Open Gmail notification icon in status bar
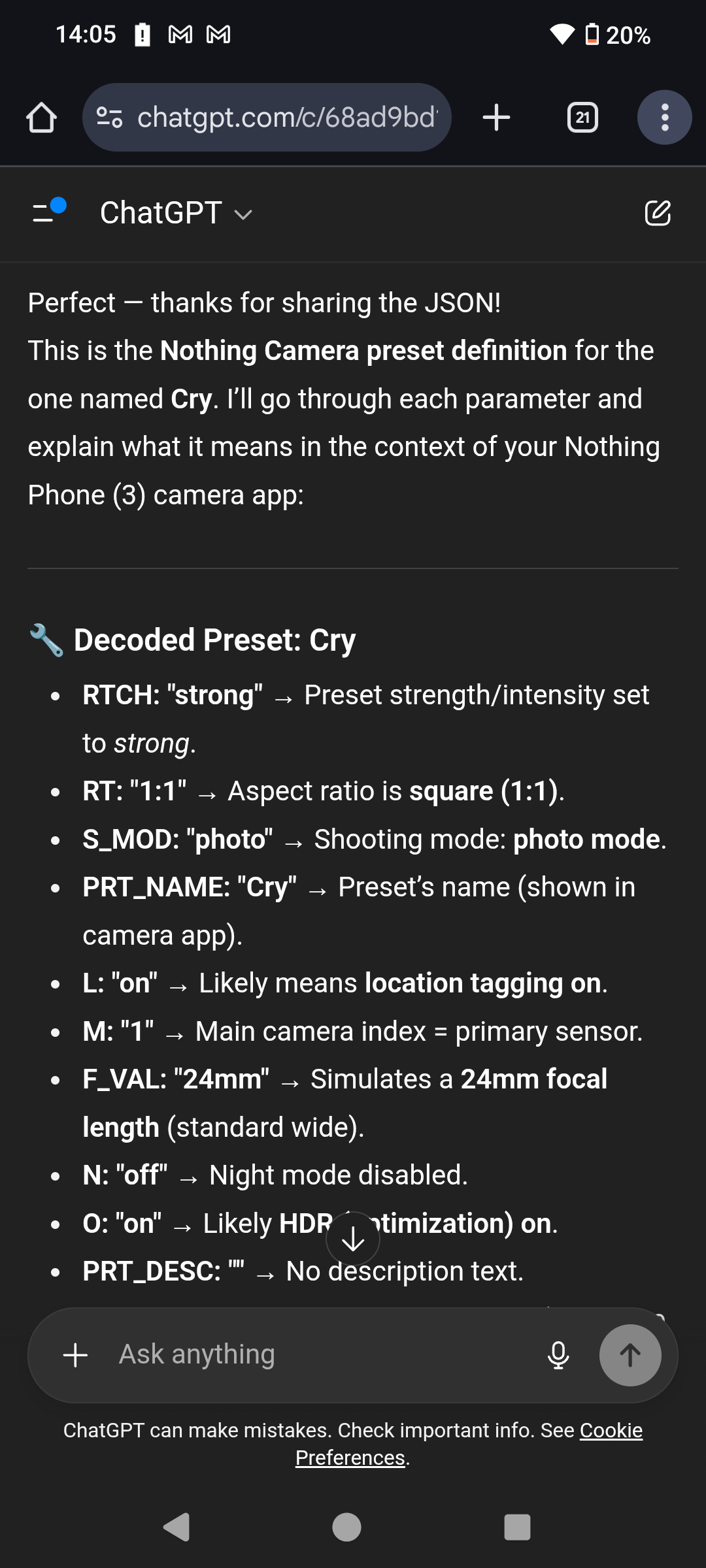The image size is (706, 1568). [180, 34]
